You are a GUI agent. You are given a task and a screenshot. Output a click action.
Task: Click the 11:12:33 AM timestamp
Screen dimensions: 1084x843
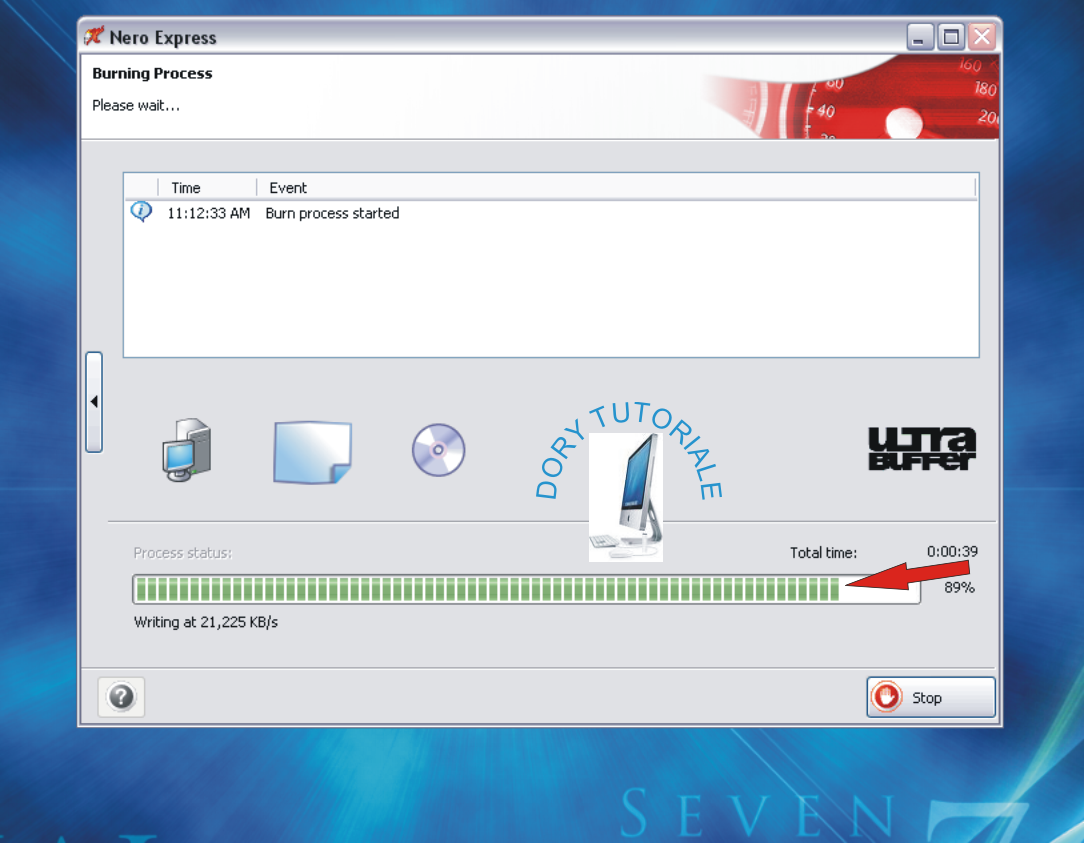coord(208,213)
